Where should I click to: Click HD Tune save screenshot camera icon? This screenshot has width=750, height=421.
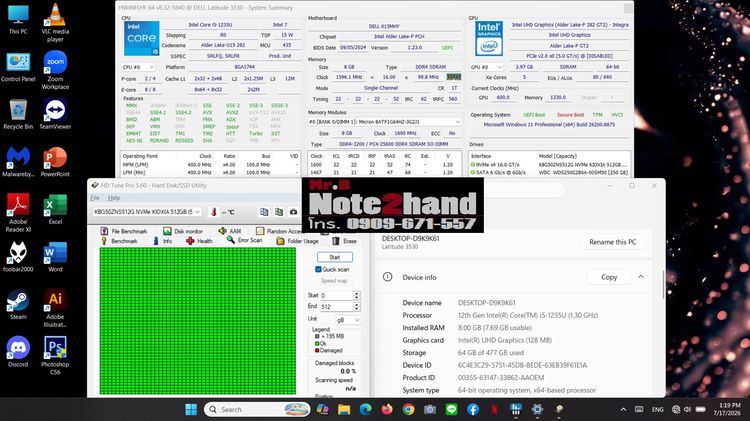pos(293,212)
